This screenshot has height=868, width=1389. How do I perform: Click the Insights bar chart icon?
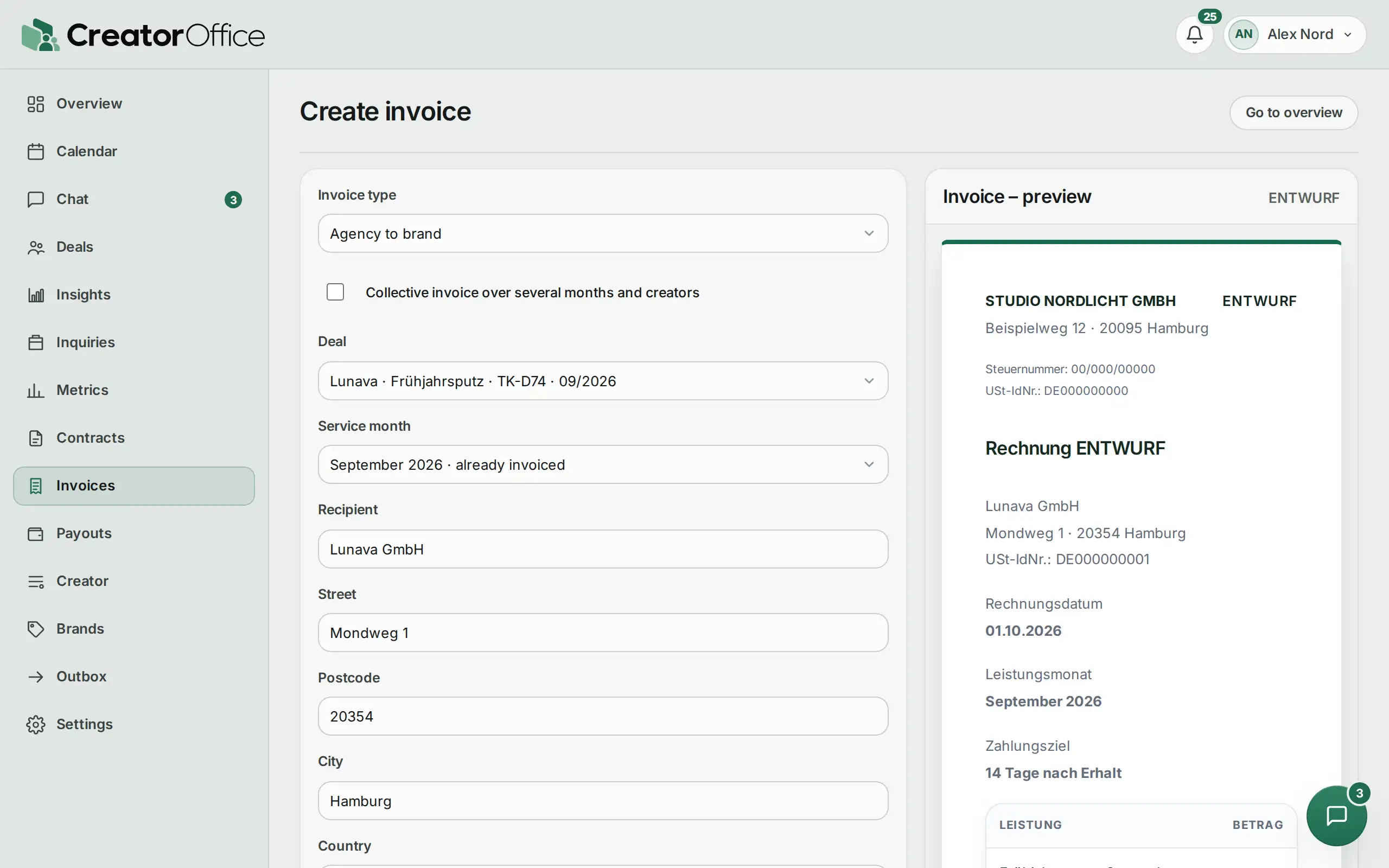point(36,295)
